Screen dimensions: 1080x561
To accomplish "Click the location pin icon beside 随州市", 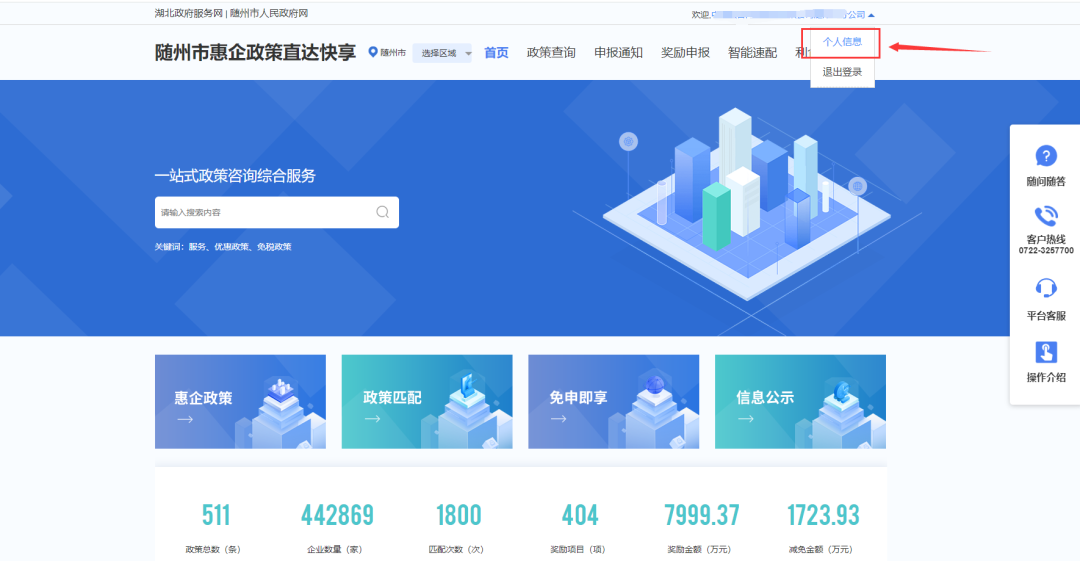I will coord(374,52).
